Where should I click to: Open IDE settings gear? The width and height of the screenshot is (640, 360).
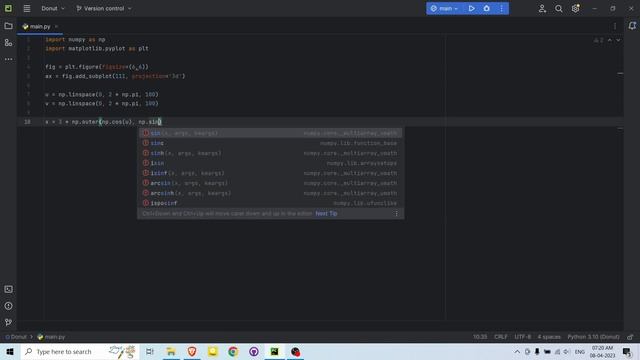click(576, 8)
